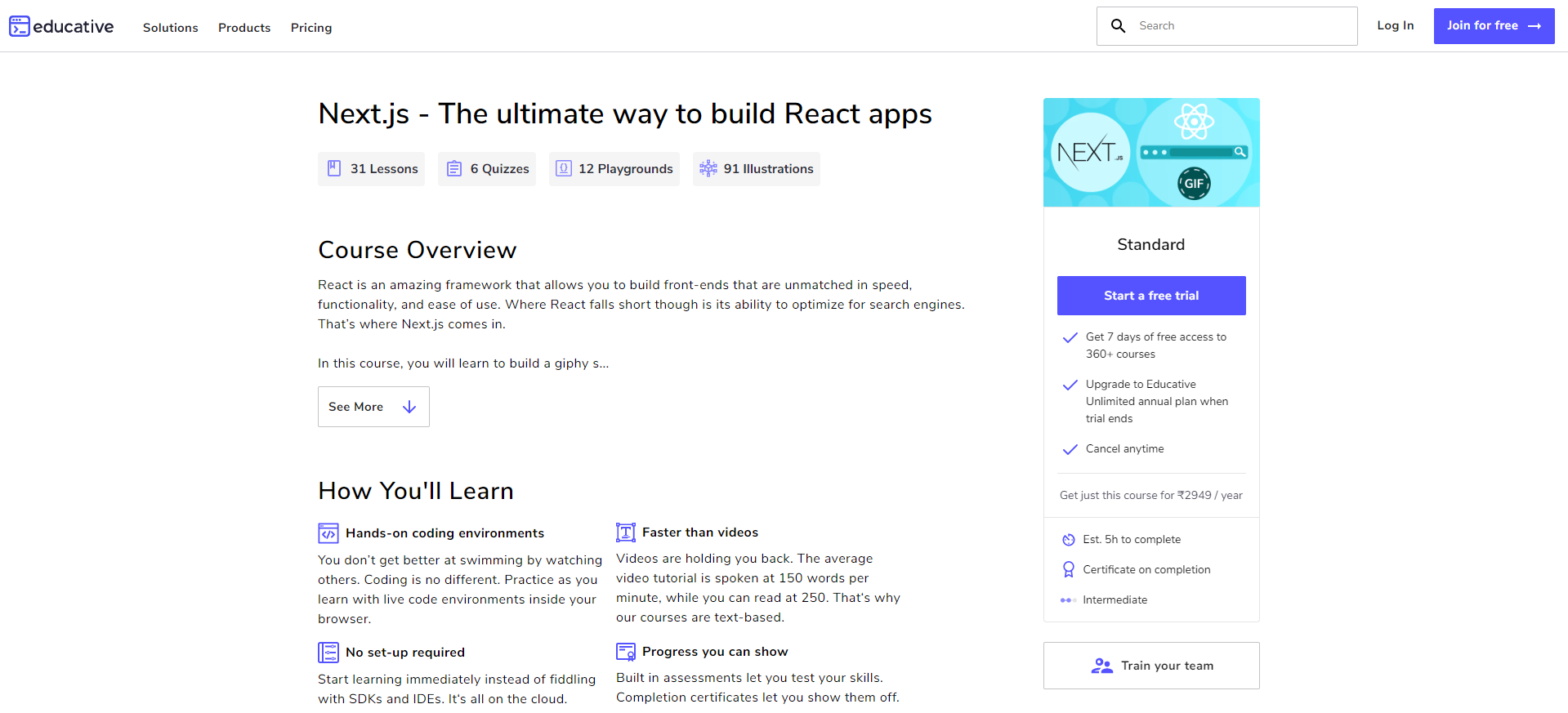
Task: Click the team people icon
Action: tap(1102, 666)
